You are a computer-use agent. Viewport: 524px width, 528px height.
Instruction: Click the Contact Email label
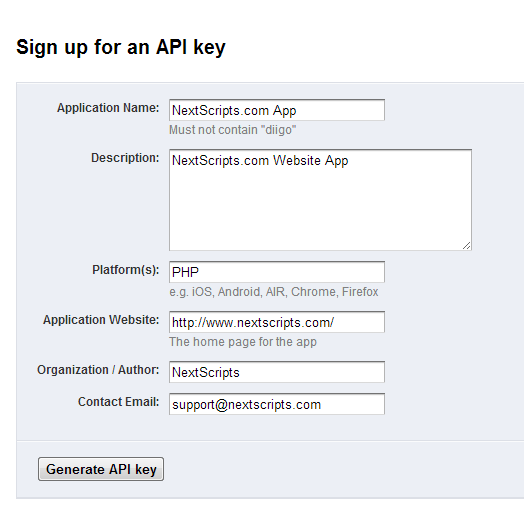click(119, 402)
